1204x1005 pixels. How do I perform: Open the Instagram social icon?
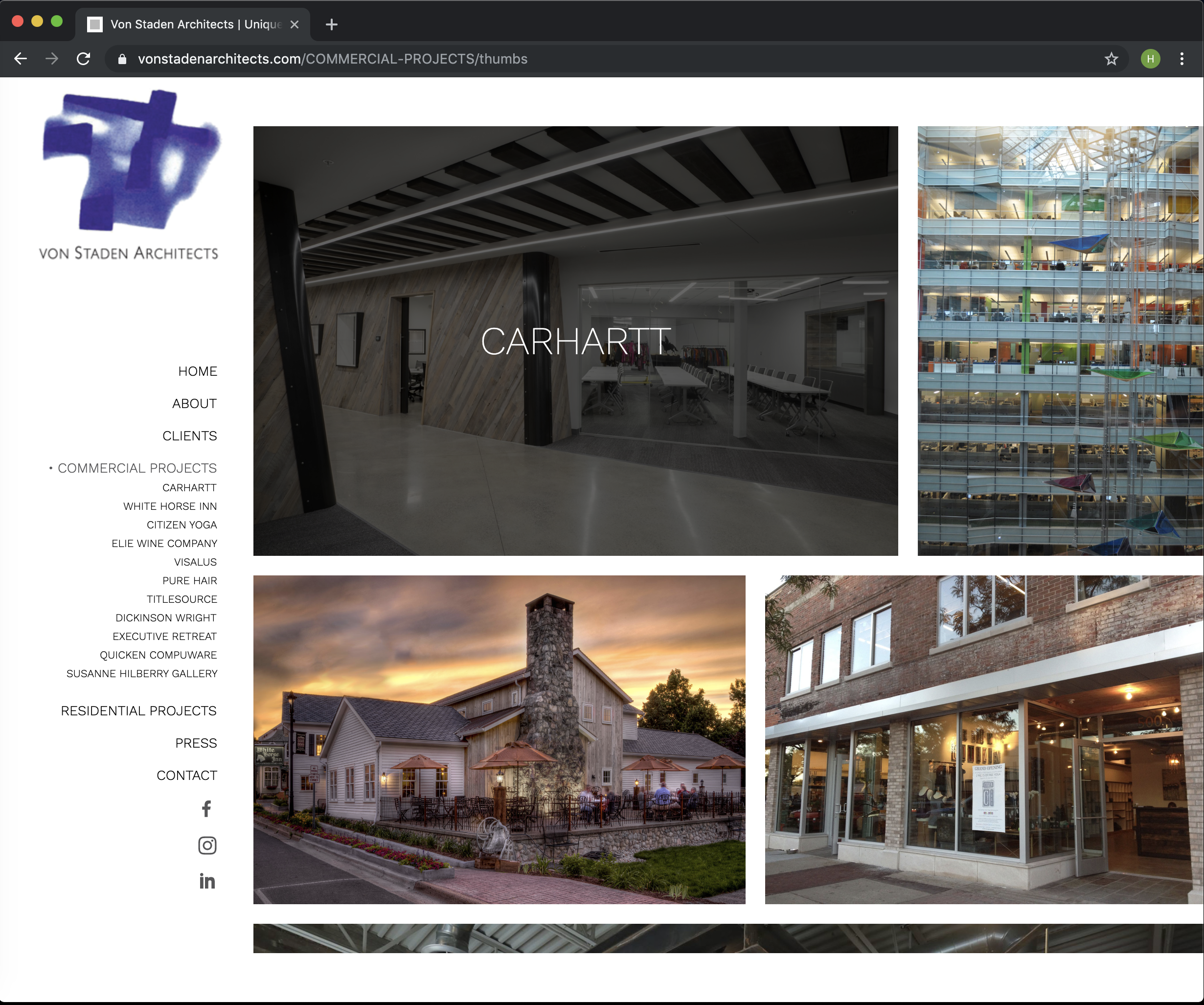pos(207,845)
